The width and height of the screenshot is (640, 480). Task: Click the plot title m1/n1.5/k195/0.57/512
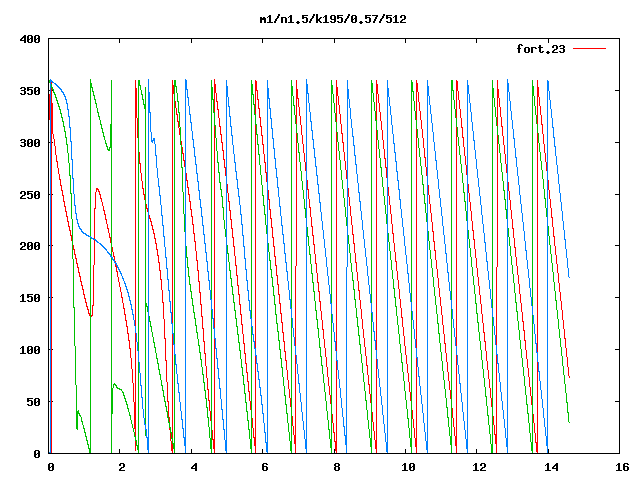point(333,19)
